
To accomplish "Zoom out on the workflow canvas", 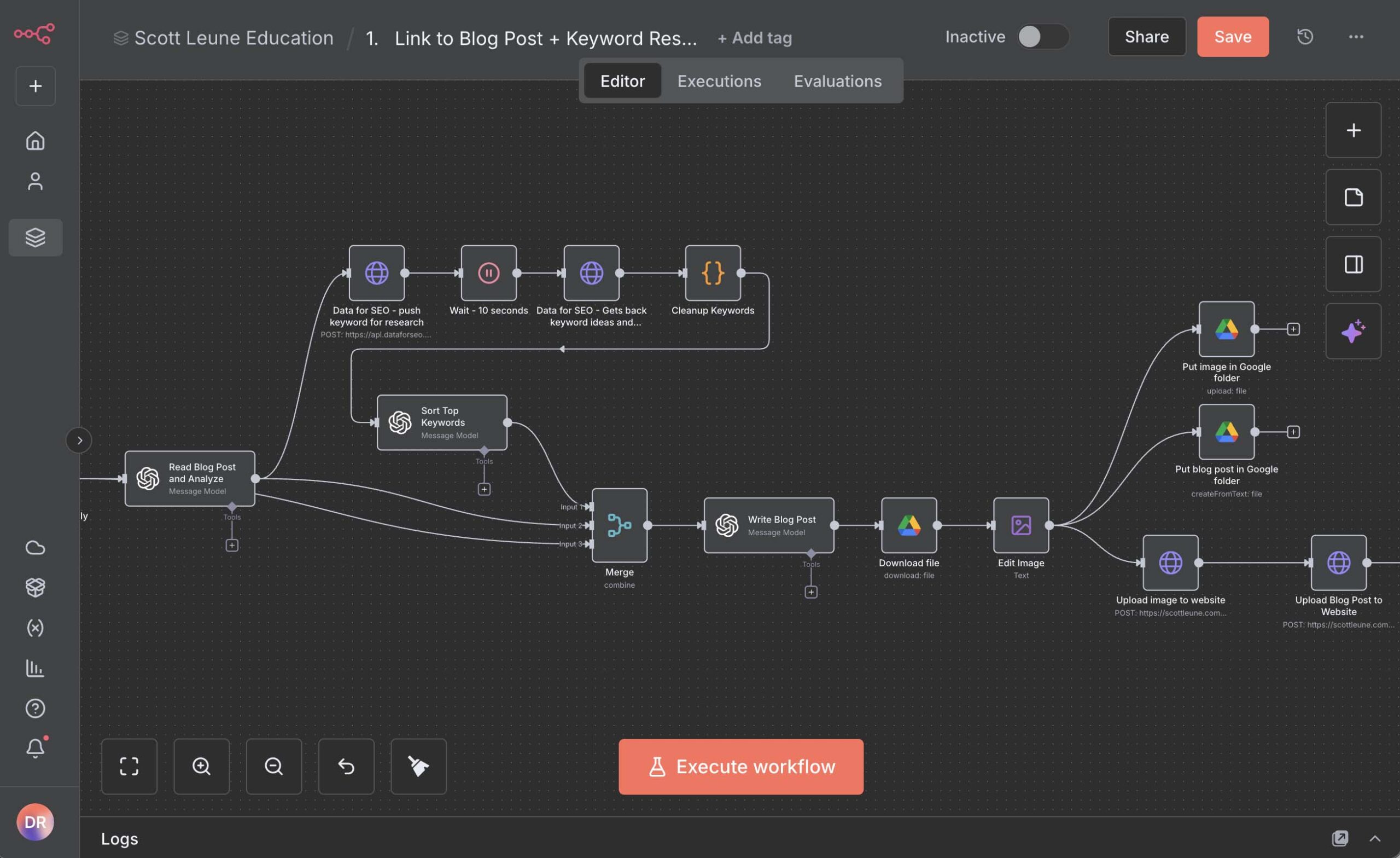I will pyautogui.click(x=274, y=766).
